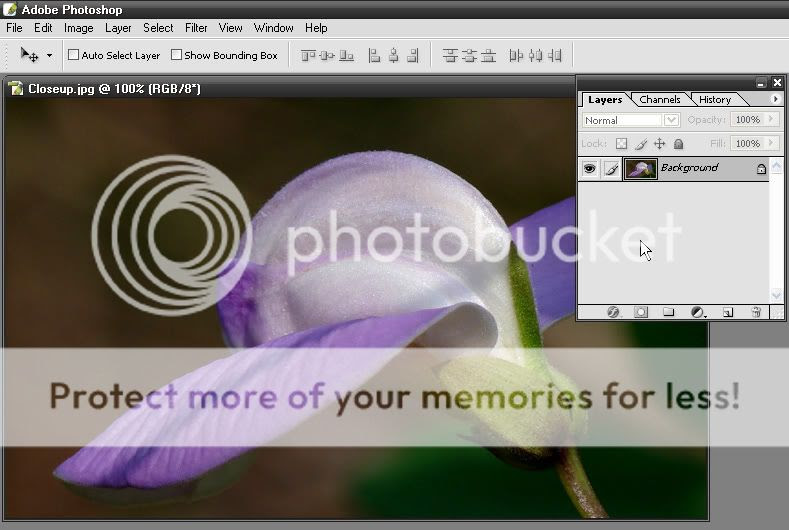Enable the Auto Select Layer checkbox
This screenshot has height=530, width=789.
73,54
